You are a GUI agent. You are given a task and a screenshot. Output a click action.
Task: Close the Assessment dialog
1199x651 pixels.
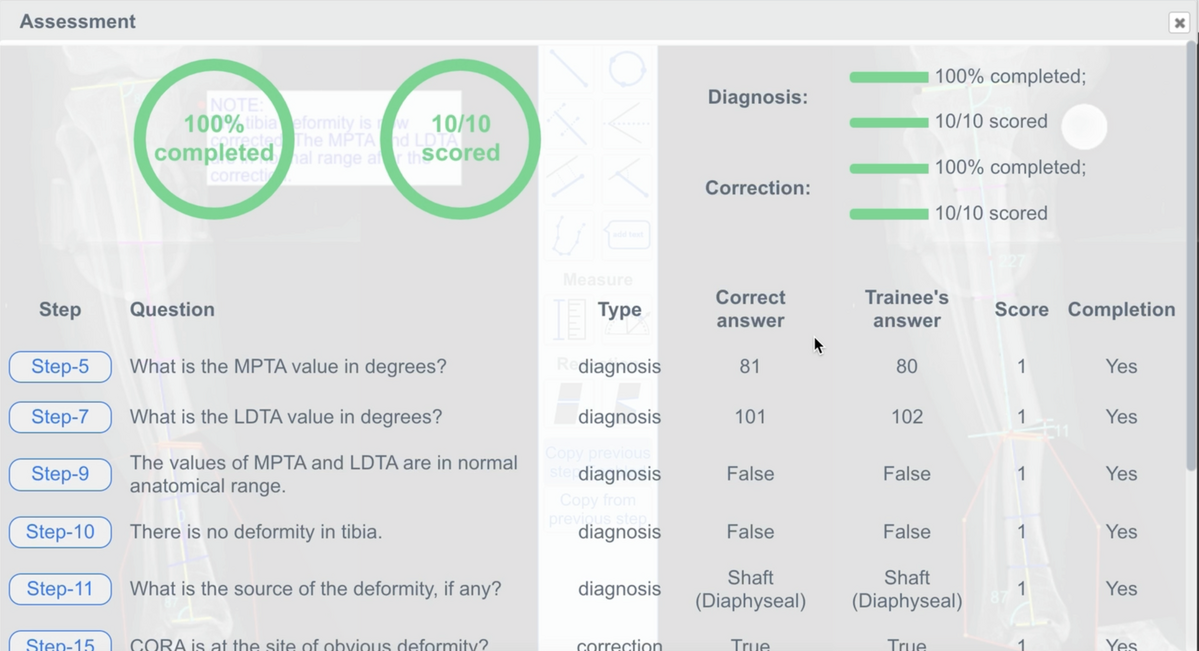point(1179,23)
